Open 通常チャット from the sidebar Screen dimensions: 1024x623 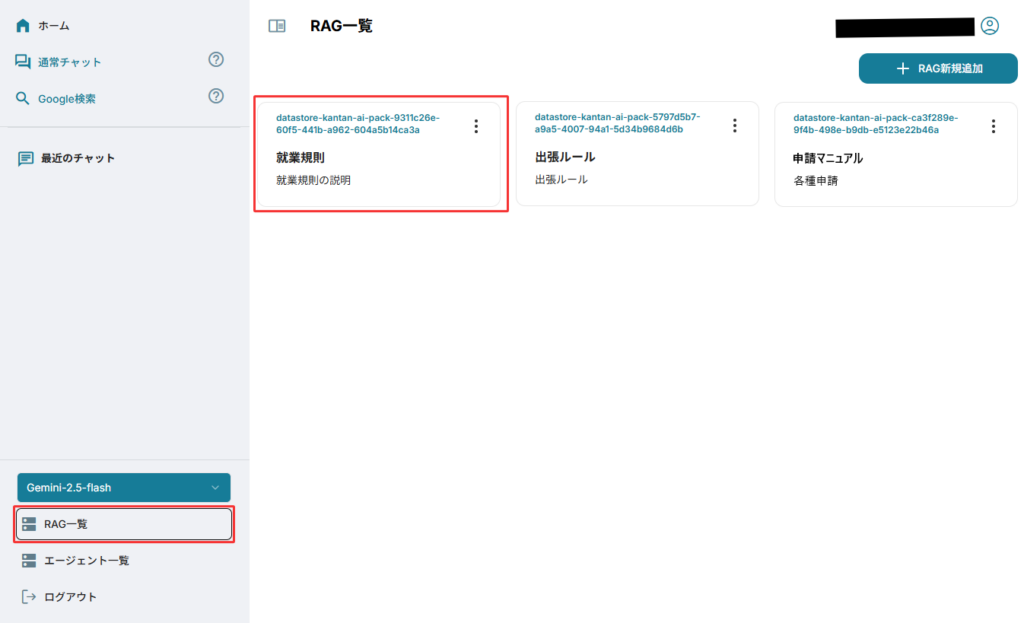pyautogui.click(x=69, y=62)
